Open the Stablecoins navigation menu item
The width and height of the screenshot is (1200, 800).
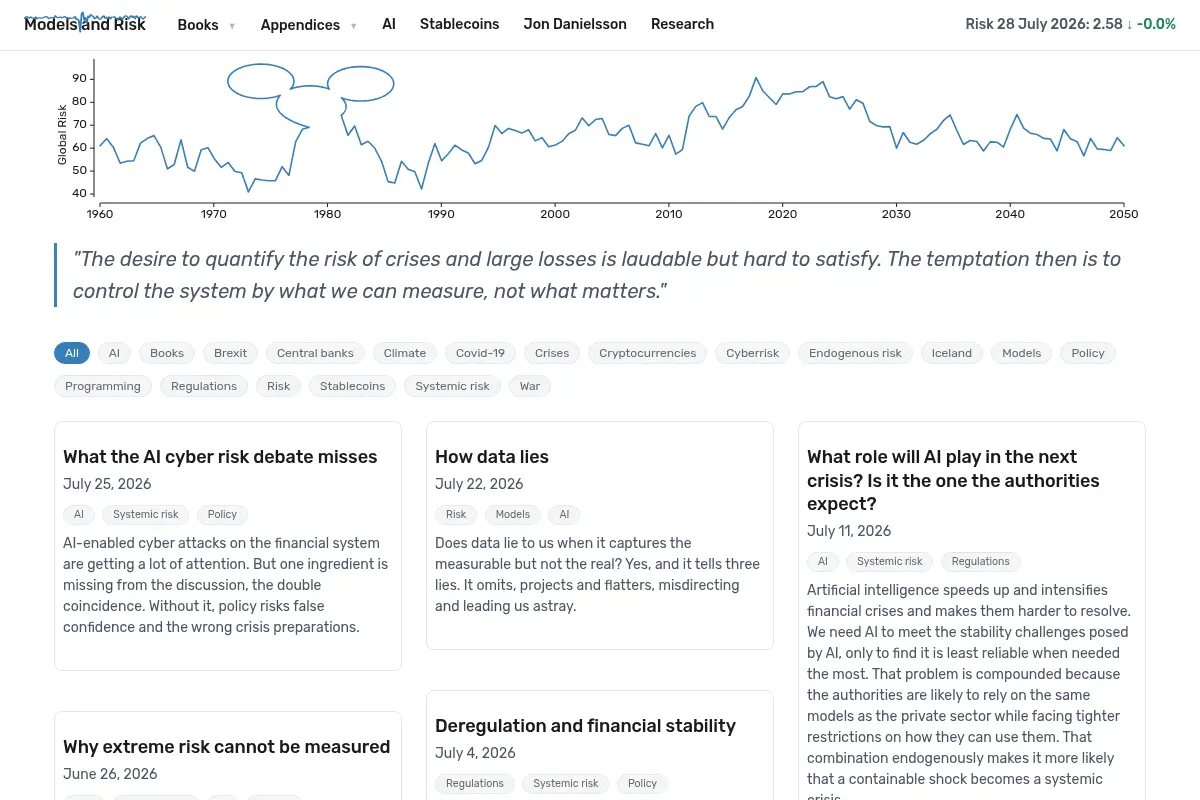click(459, 24)
